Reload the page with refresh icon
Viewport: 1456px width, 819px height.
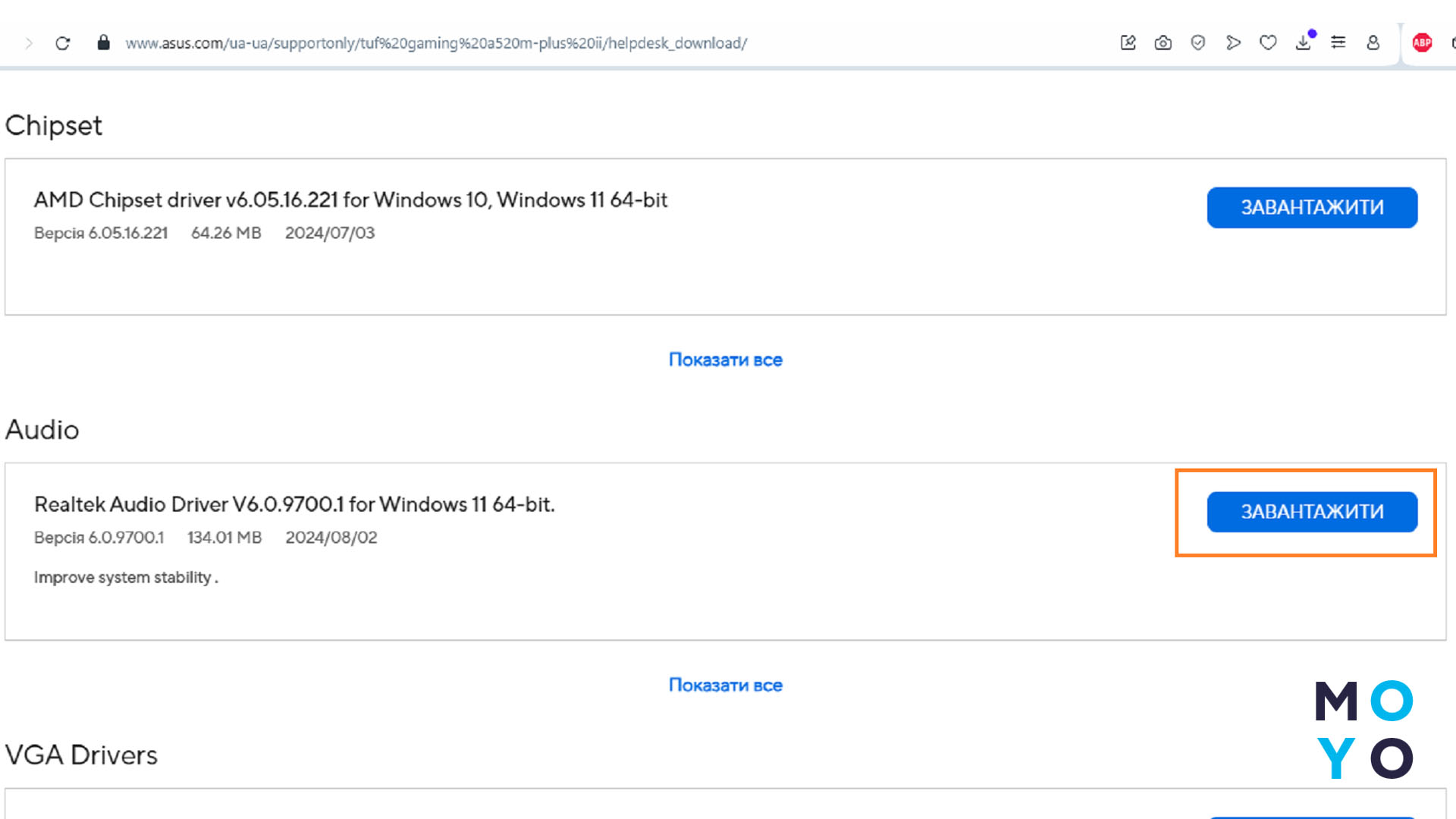point(63,43)
